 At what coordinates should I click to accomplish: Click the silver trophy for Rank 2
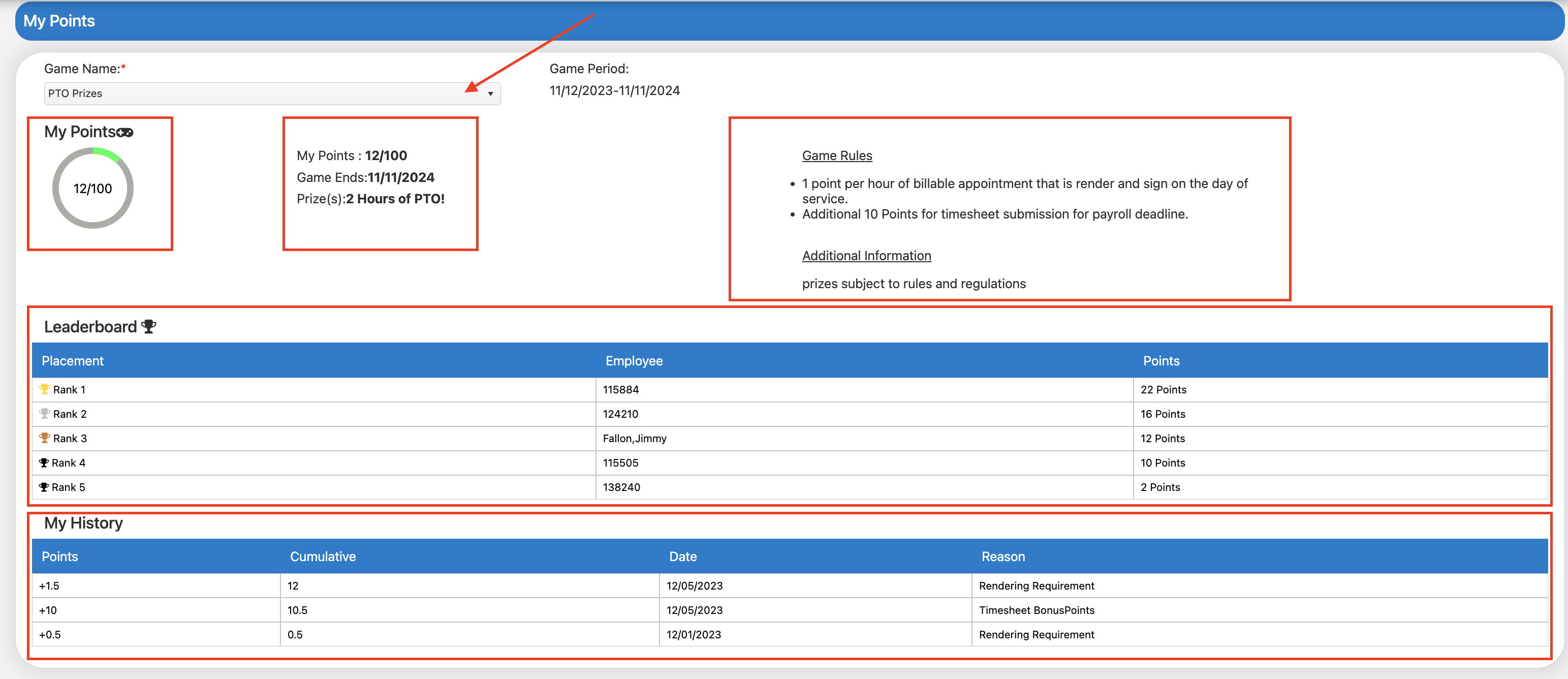(x=44, y=414)
